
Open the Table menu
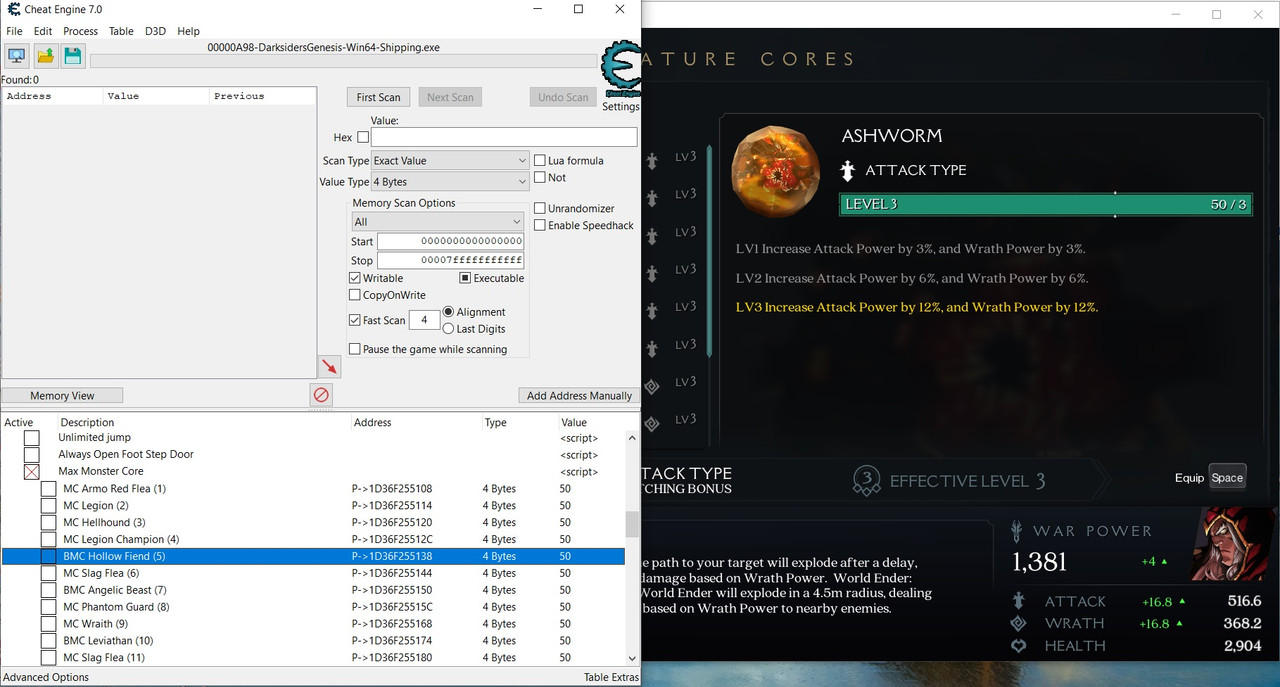point(121,31)
